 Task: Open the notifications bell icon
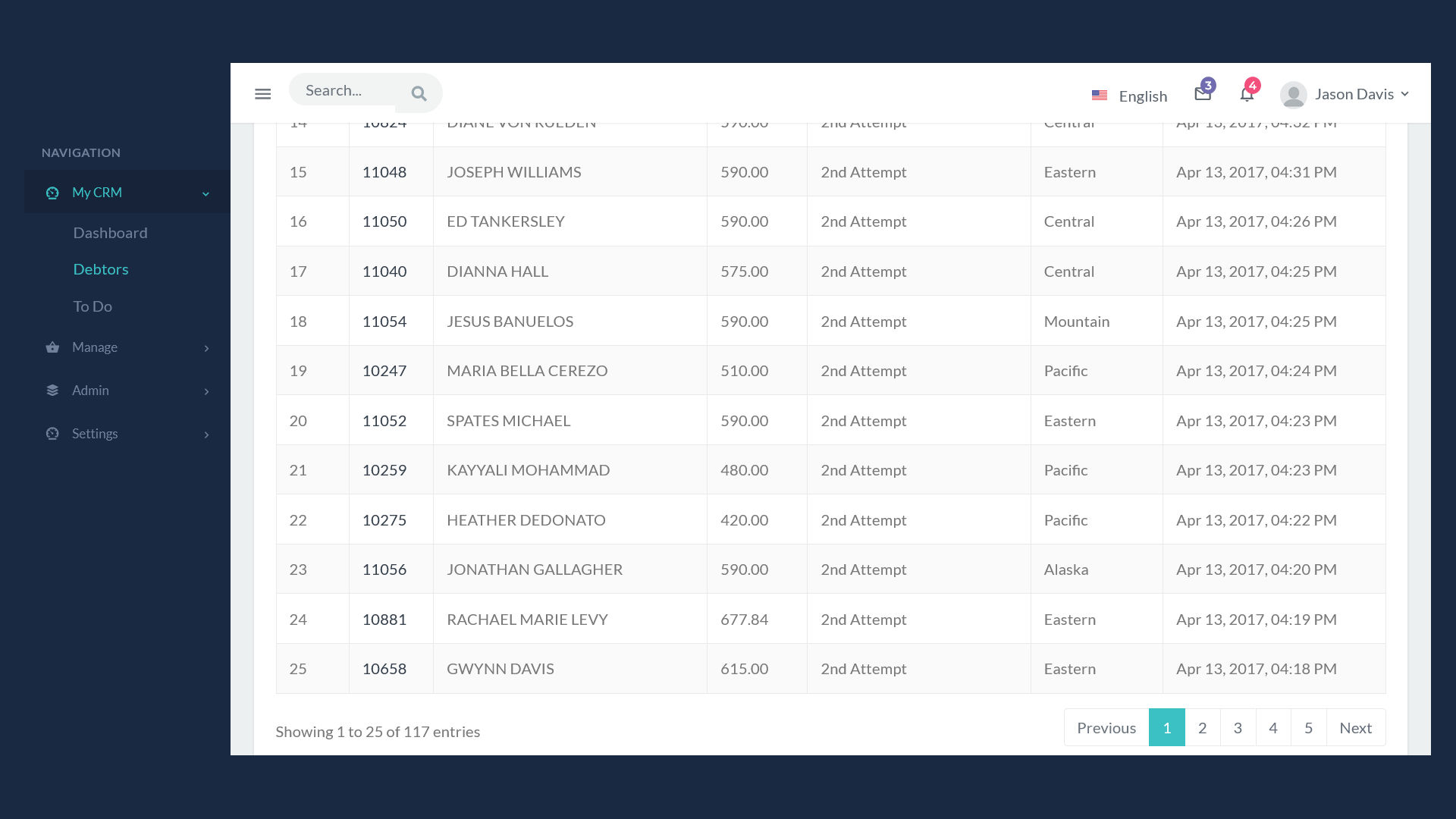(x=1247, y=94)
